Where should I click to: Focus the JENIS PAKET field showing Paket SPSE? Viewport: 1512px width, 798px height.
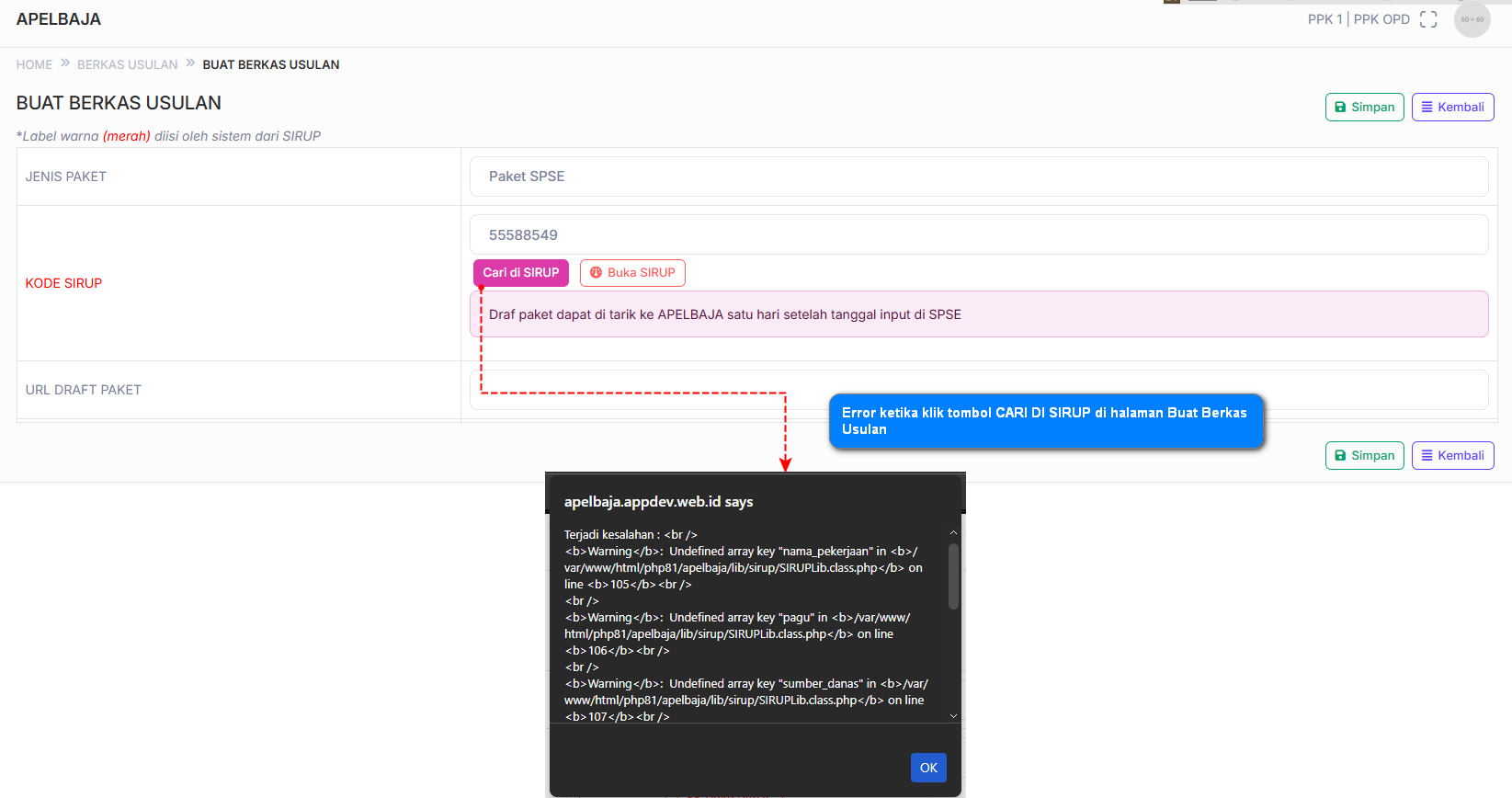[x=979, y=177]
